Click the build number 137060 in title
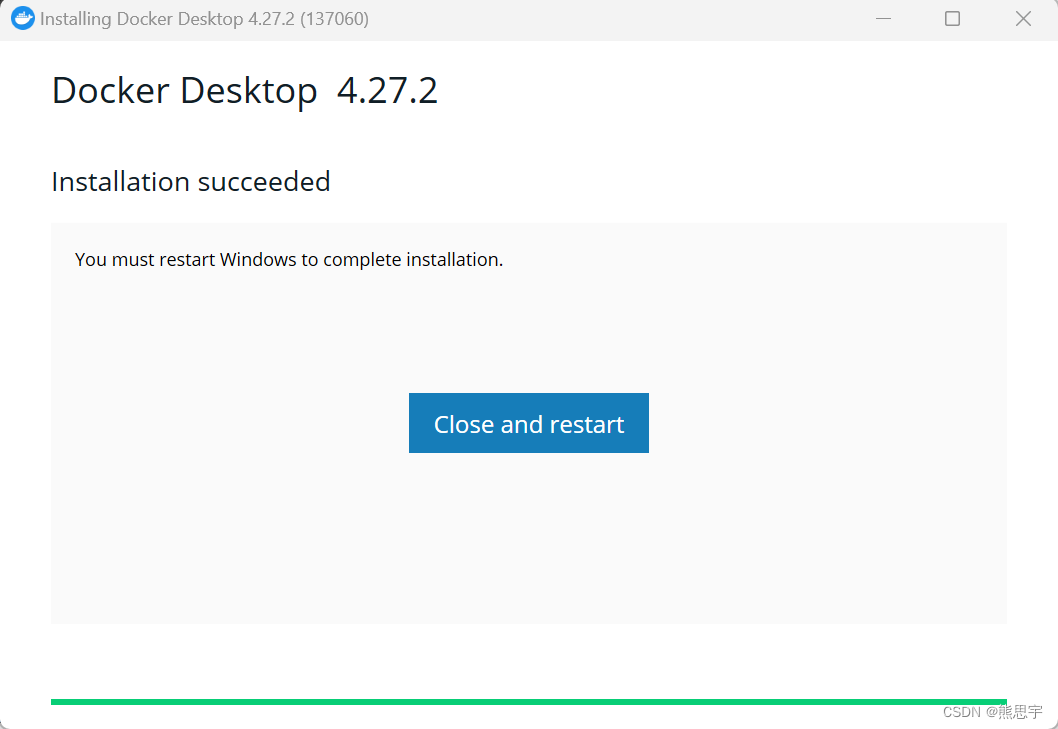The image size is (1058, 729). [x=334, y=19]
